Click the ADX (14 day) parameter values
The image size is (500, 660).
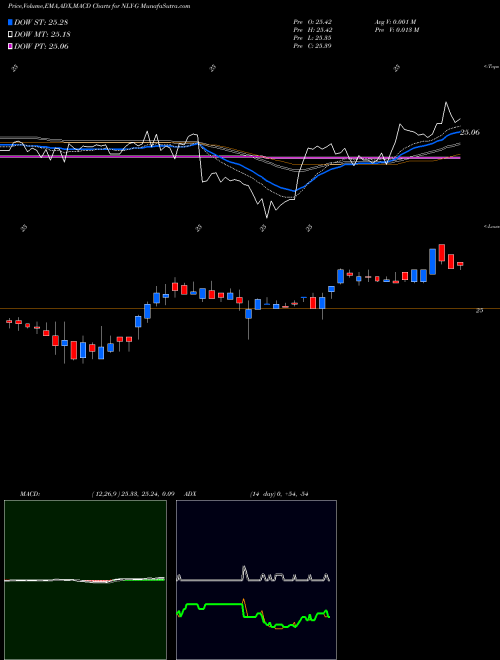point(279,494)
